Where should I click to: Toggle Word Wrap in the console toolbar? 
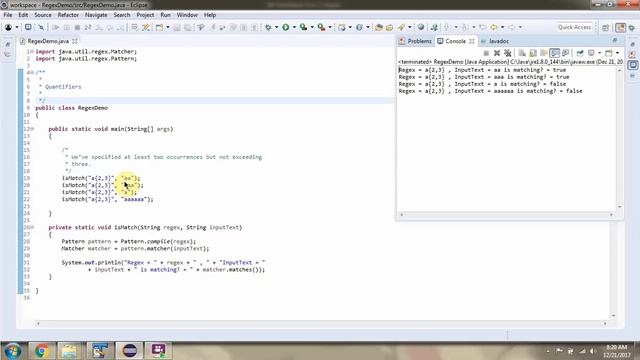tap(543, 53)
